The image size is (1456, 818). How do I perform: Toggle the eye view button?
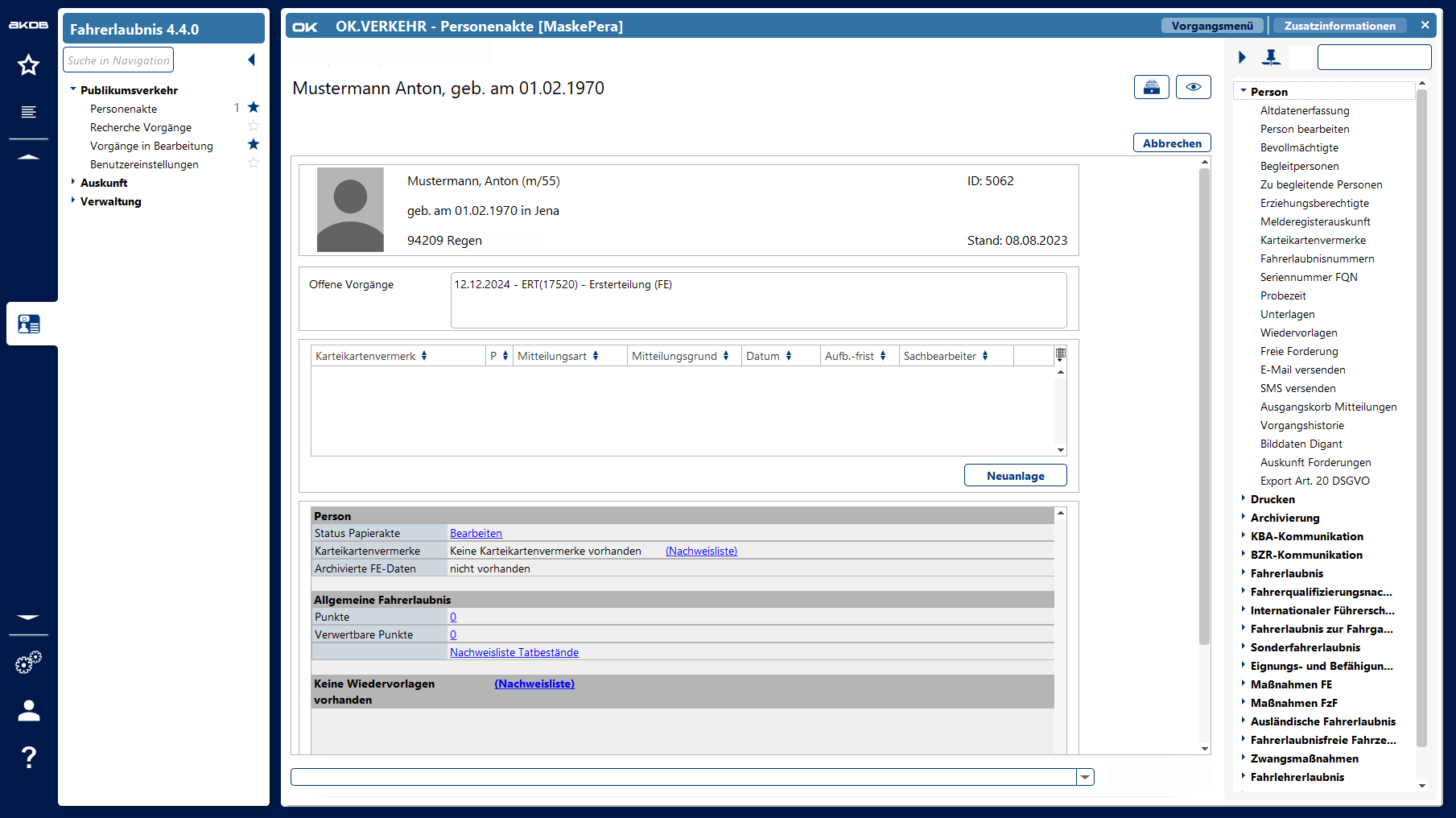(1193, 87)
